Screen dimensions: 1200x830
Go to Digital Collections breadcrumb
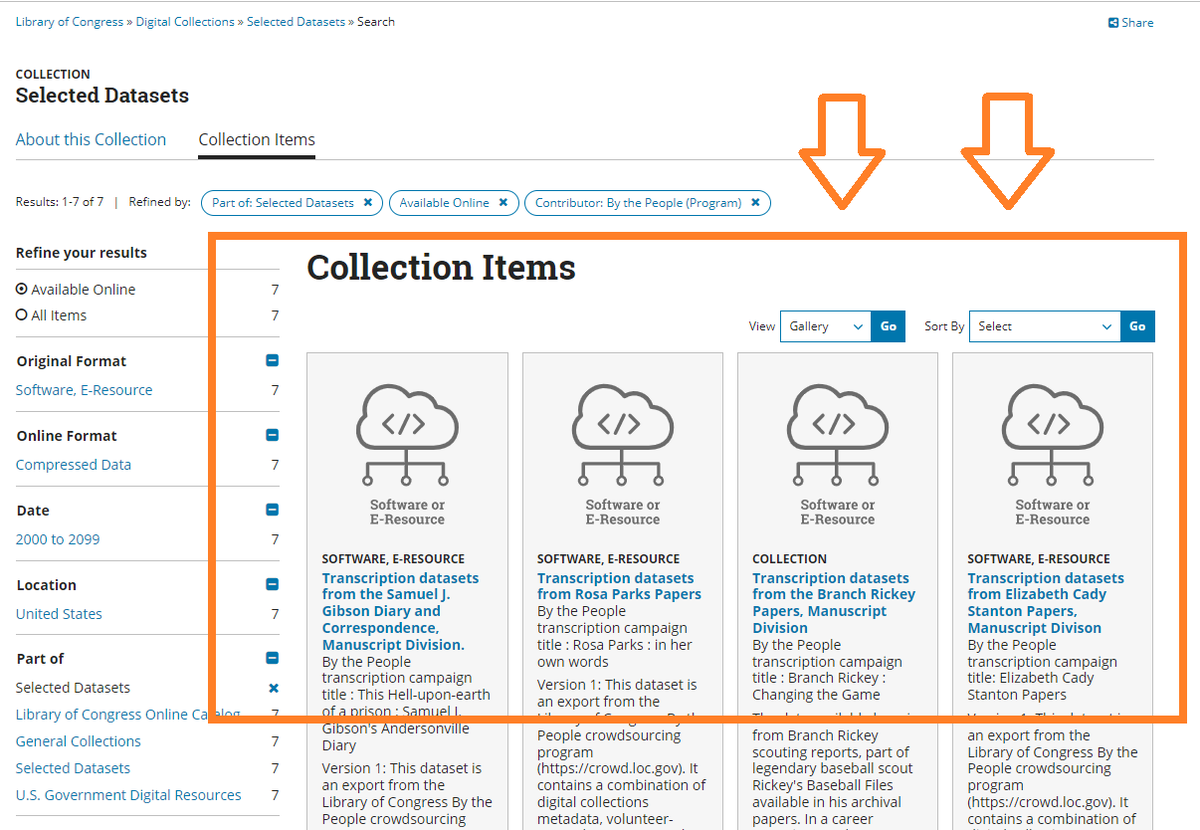click(185, 21)
